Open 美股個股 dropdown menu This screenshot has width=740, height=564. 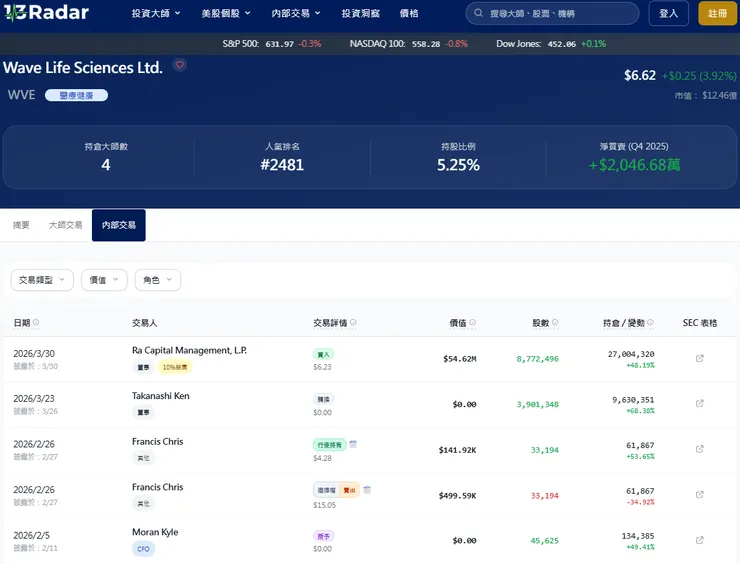(x=226, y=14)
